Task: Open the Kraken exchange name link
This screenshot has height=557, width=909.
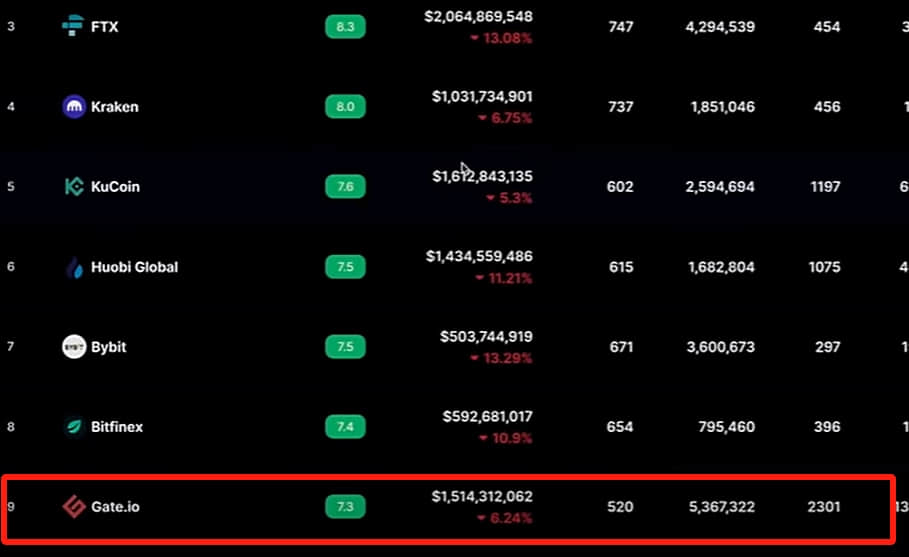Action: coord(115,107)
